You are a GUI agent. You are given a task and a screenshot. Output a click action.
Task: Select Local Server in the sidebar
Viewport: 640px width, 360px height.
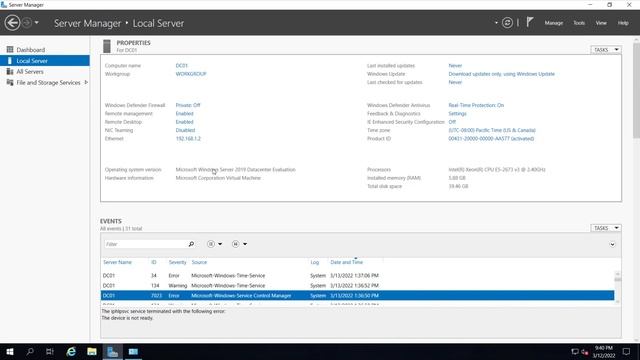(45, 61)
